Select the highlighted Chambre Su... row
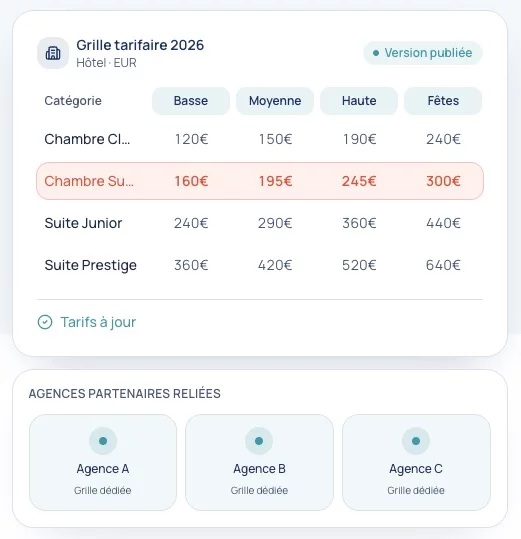The height and width of the screenshot is (539, 521). pos(260,181)
